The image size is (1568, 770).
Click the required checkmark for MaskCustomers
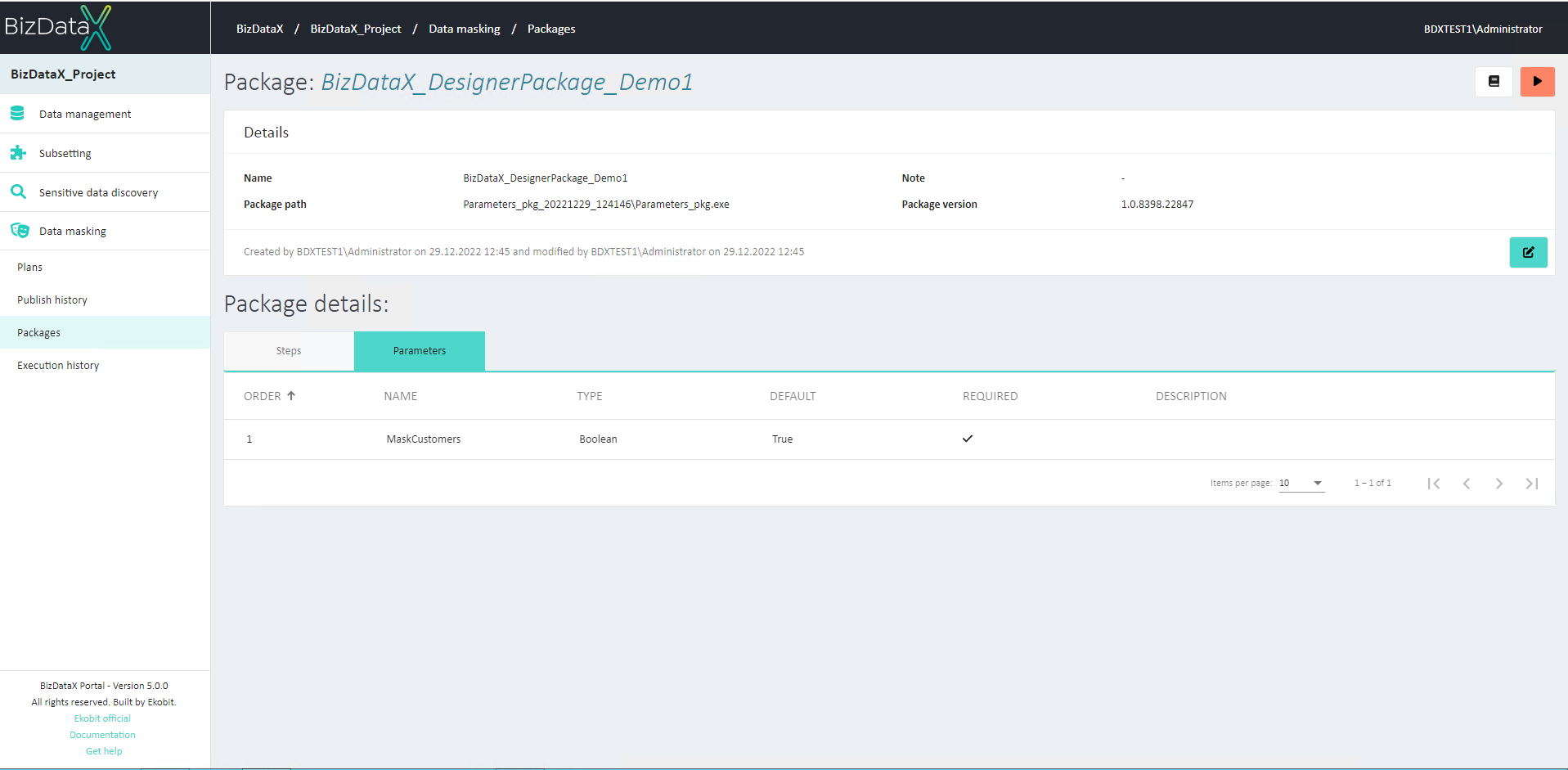tap(968, 439)
